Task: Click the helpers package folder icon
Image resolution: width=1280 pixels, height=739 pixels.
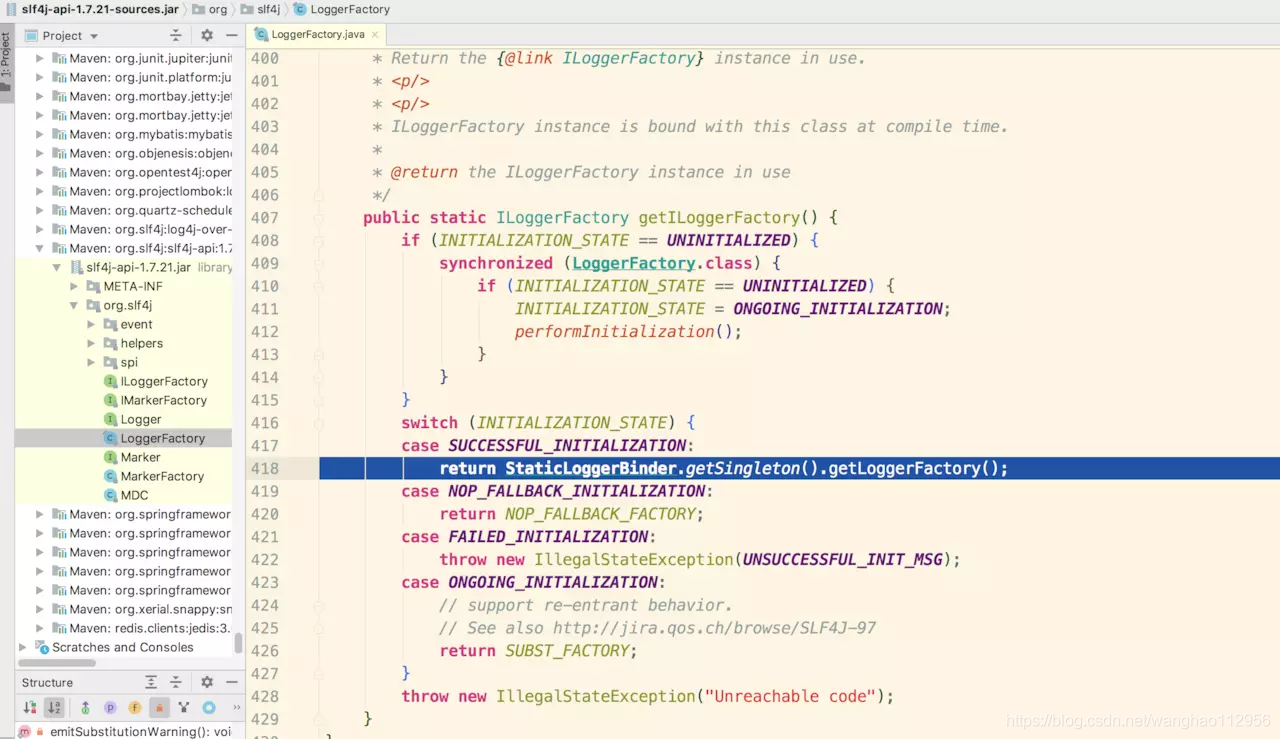Action: tap(110, 343)
